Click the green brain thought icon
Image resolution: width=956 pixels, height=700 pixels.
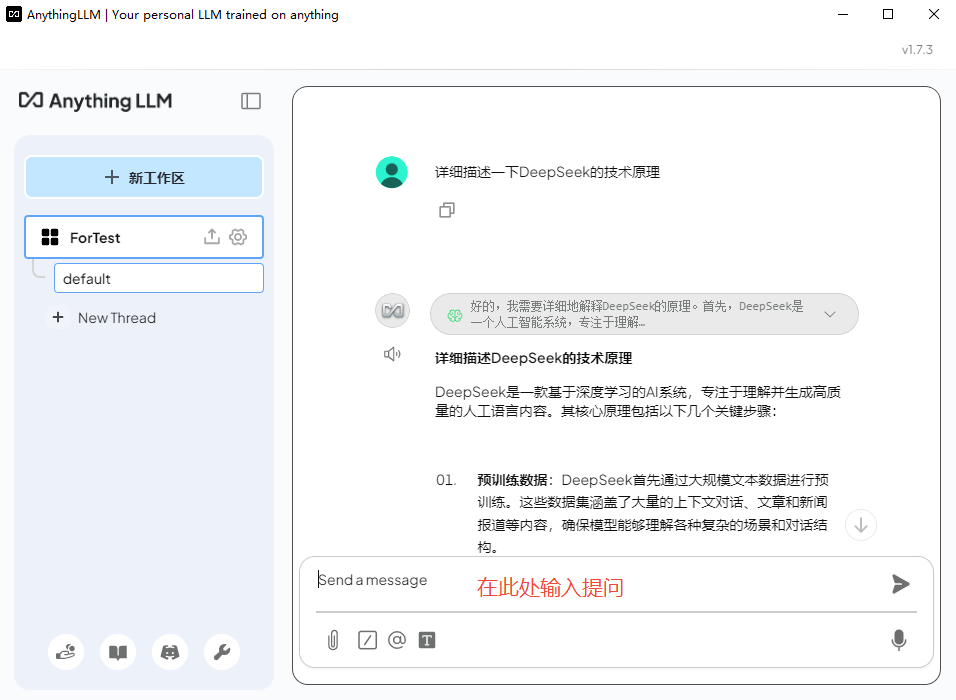[455, 315]
